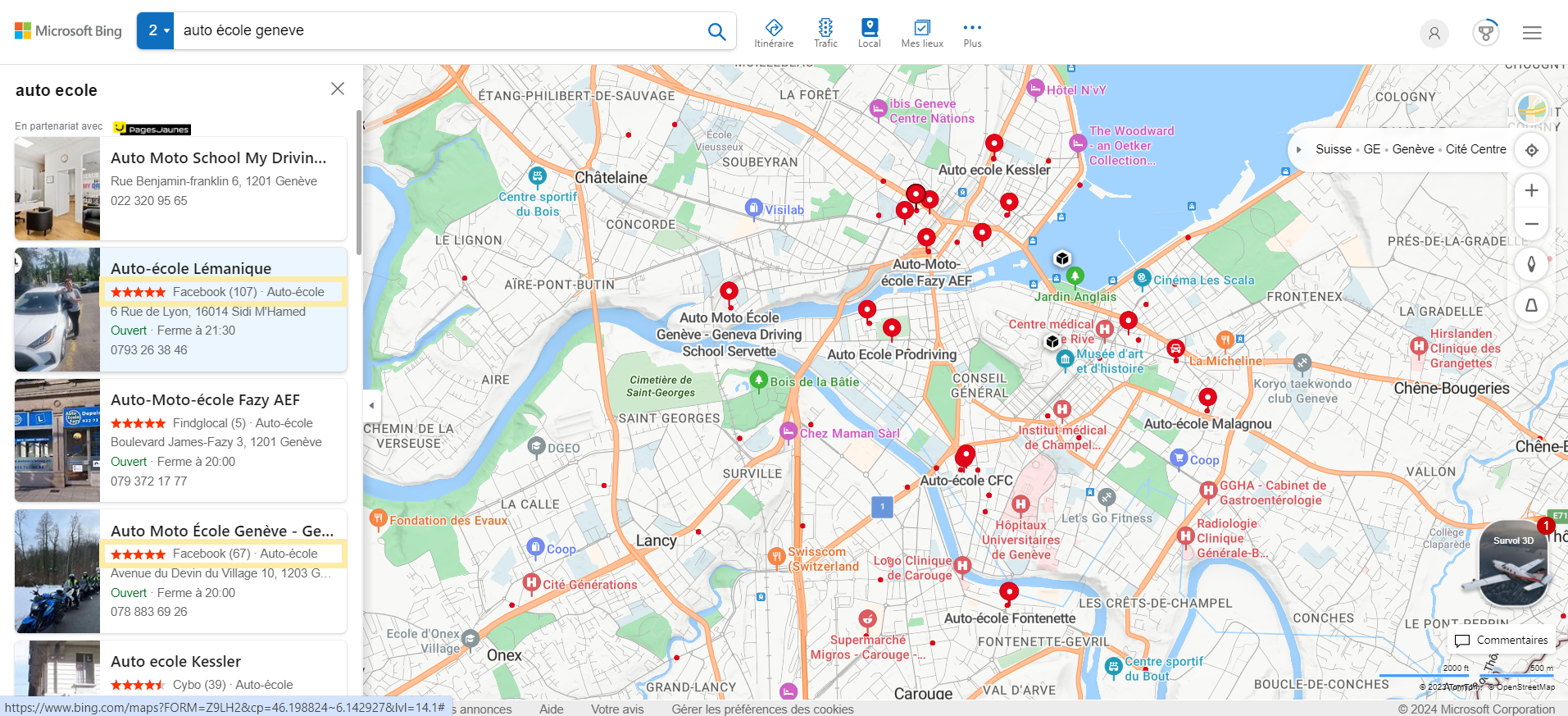Expand the location breadcrumb arrow
1568x716 pixels.
tap(1298, 149)
